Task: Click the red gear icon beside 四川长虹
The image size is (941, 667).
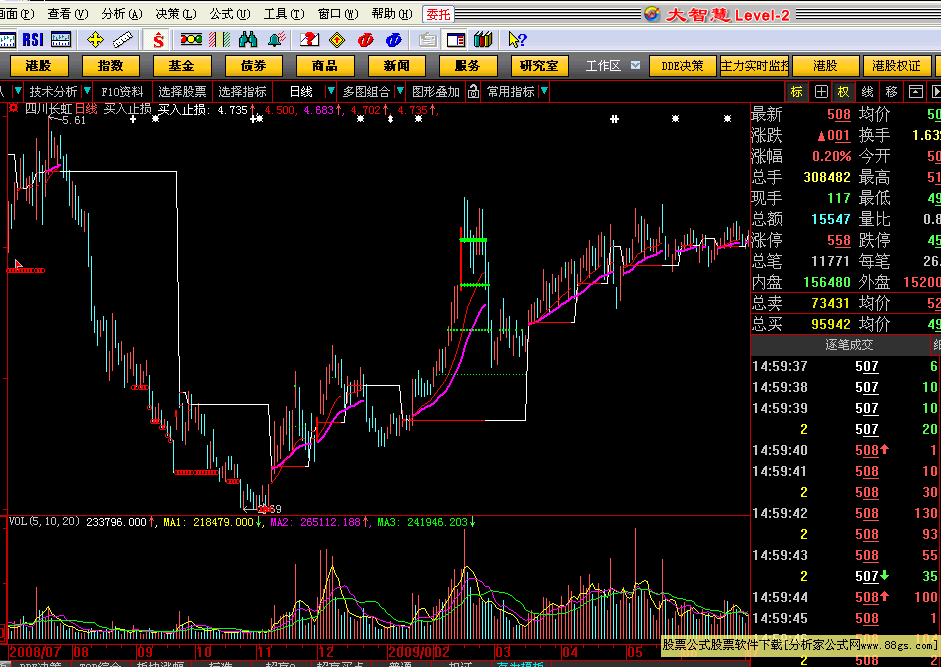Action: coord(13,109)
